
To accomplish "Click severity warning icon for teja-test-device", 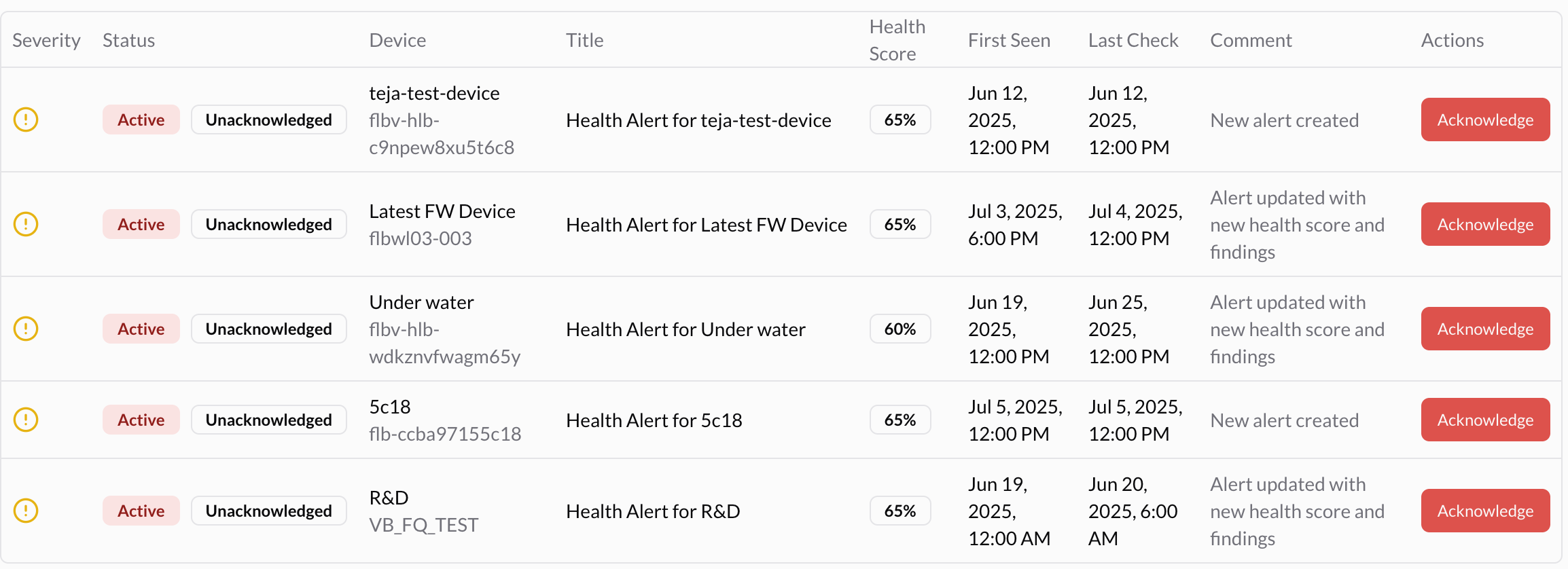I will (x=26, y=120).
